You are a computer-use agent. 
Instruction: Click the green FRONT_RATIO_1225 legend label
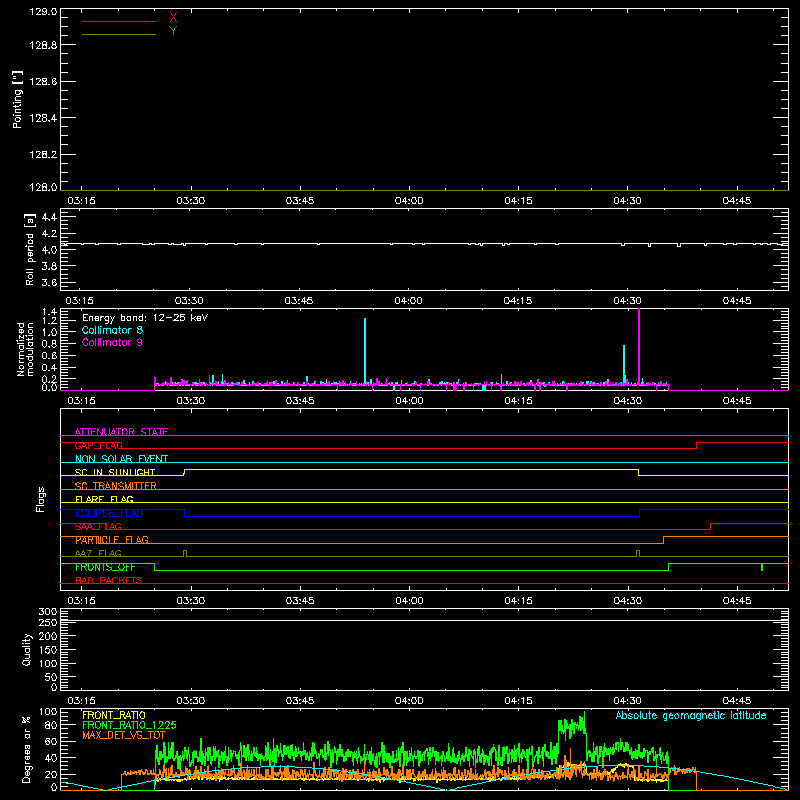click(x=129, y=725)
